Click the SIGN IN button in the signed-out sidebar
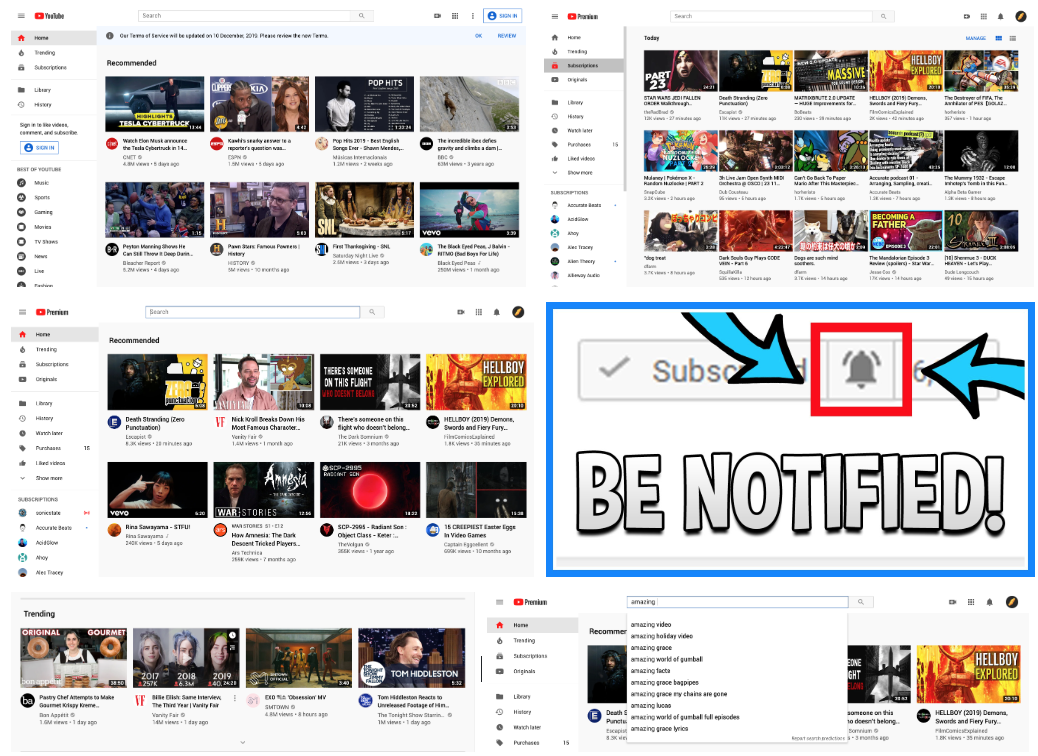This screenshot has height=756, width=1038. pyautogui.click(x=40, y=148)
